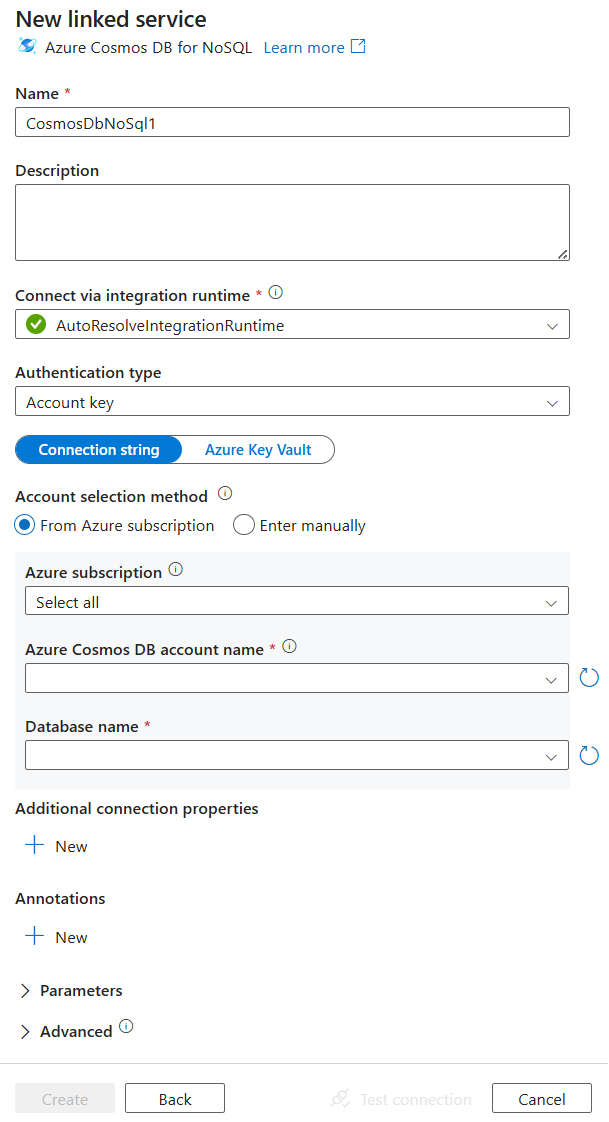Click the info icon next to Advanced
The image size is (609, 1122).
(x=126, y=1028)
